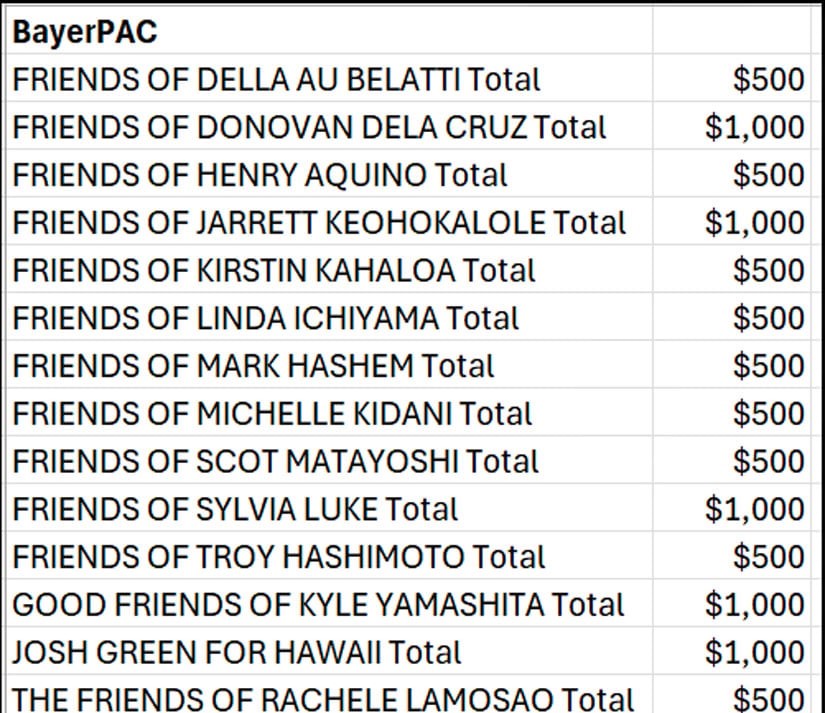
Task: Click the Friends of Henry Aquino Total cell
Action: pos(260,175)
